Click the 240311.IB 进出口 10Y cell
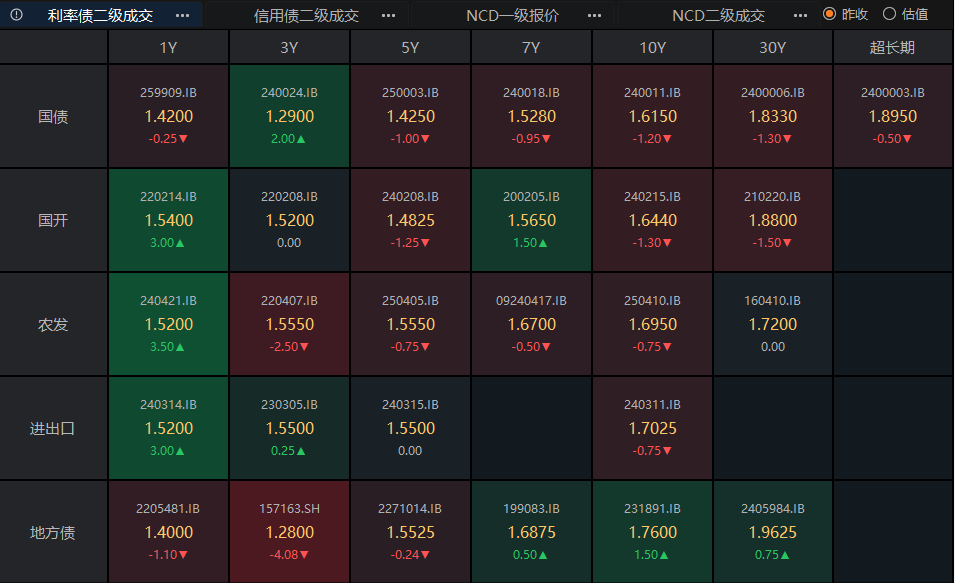 (x=652, y=428)
